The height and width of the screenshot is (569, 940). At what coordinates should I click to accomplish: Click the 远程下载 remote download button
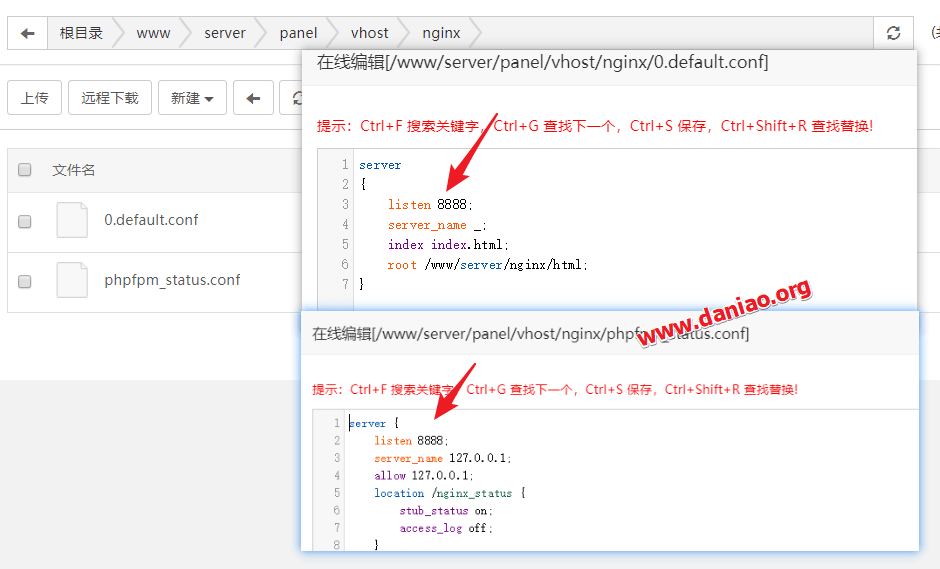110,98
